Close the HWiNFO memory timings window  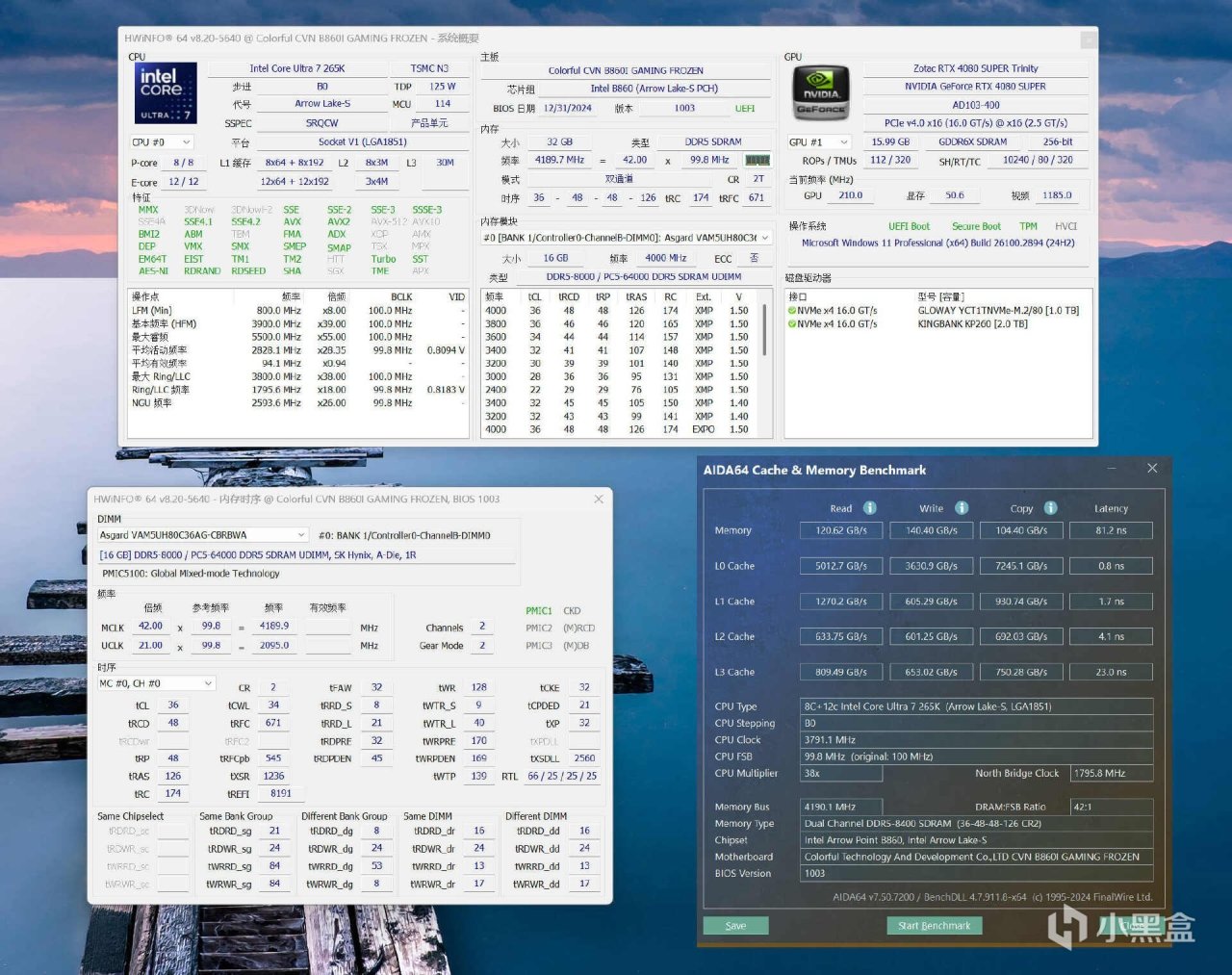599,499
